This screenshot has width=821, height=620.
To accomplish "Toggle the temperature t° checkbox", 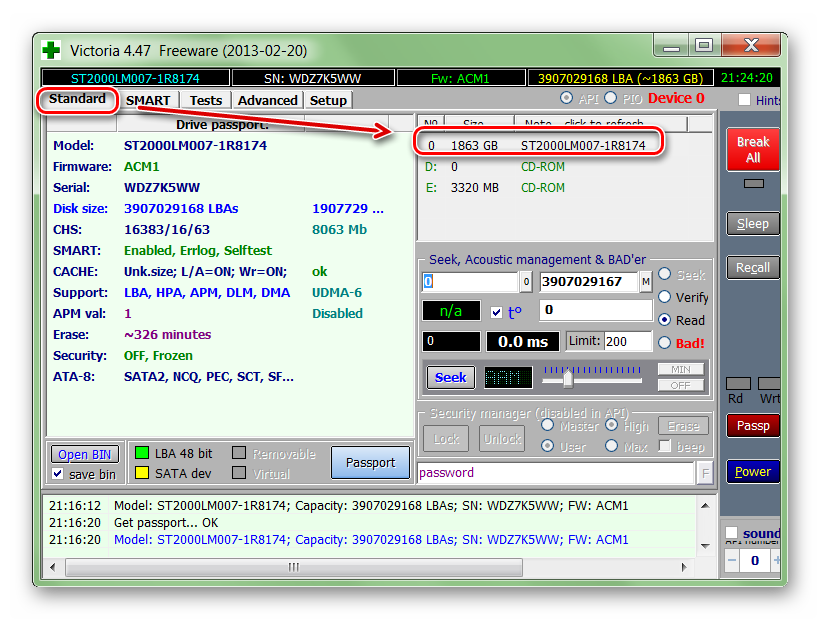I will point(497,312).
